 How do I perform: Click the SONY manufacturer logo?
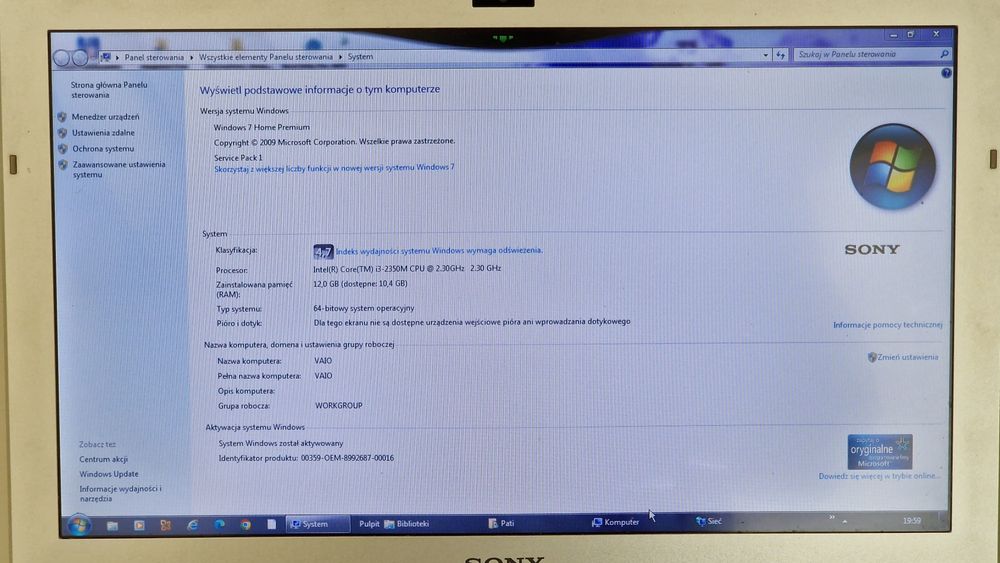[x=872, y=250]
